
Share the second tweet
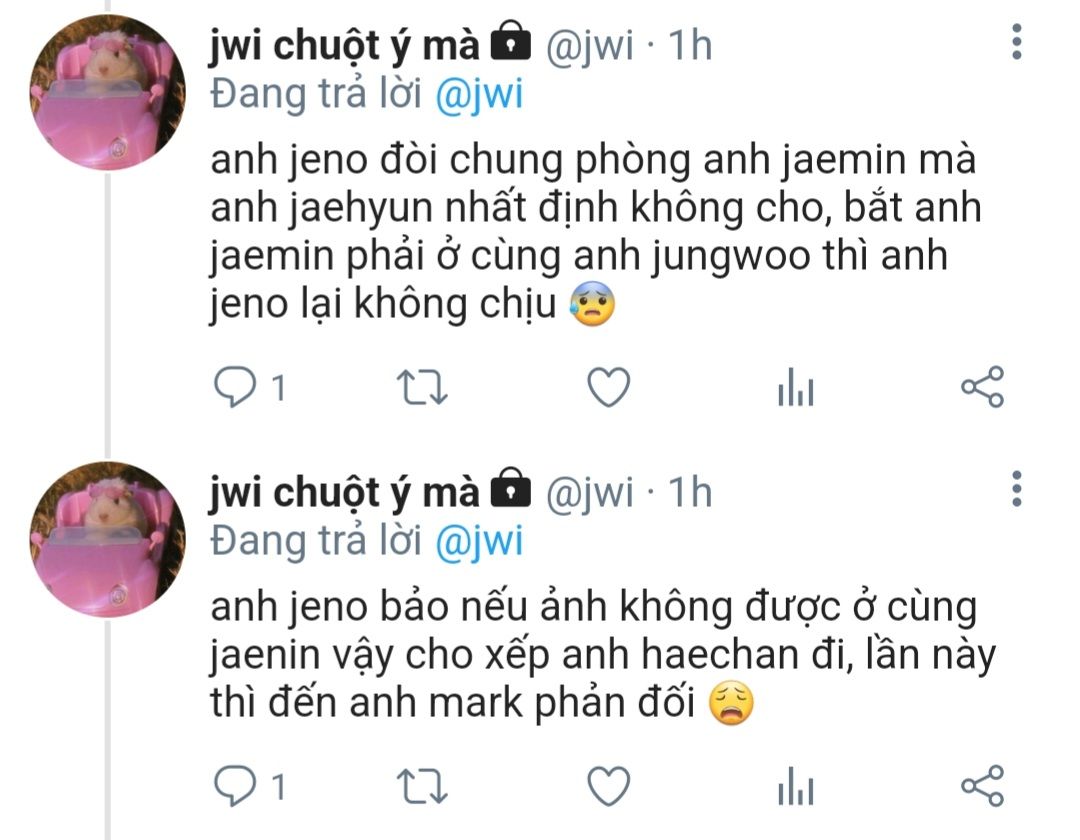(x=983, y=786)
